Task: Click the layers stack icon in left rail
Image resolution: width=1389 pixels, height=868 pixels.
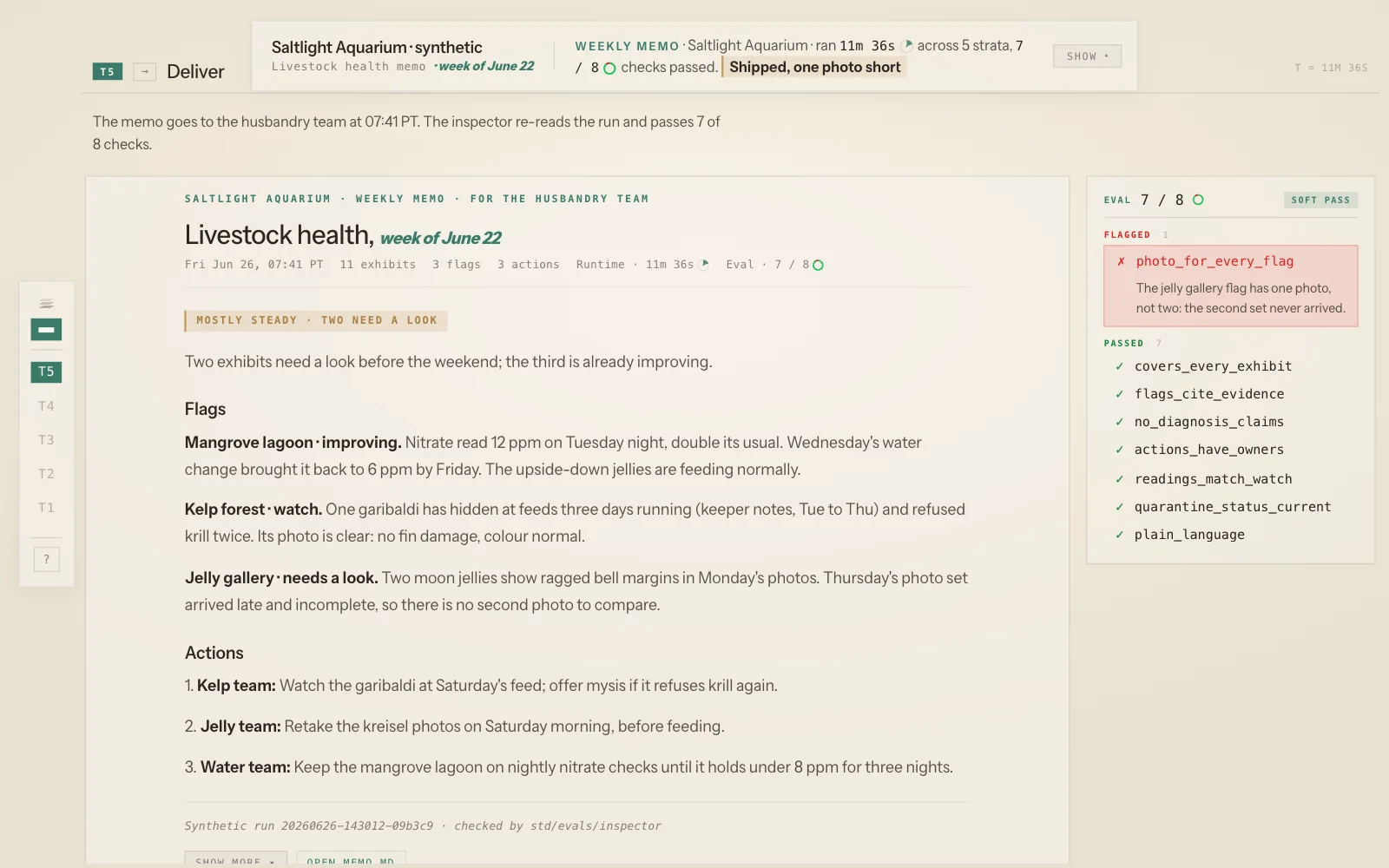Action: [x=46, y=304]
